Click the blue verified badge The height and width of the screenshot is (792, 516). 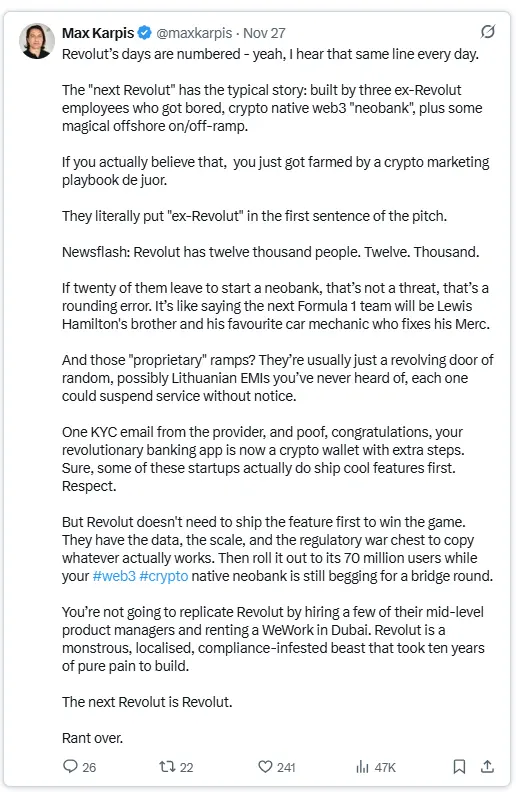[x=144, y=33]
